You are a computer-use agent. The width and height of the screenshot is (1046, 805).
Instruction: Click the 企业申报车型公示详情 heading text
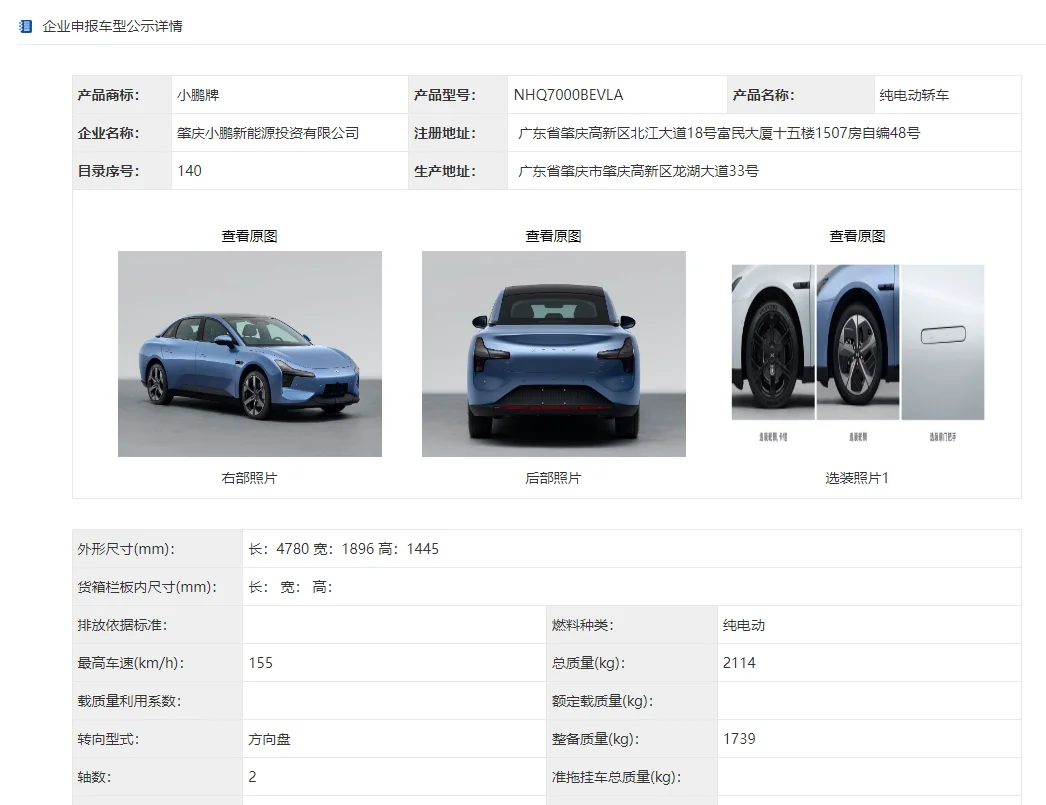[x=112, y=26]
